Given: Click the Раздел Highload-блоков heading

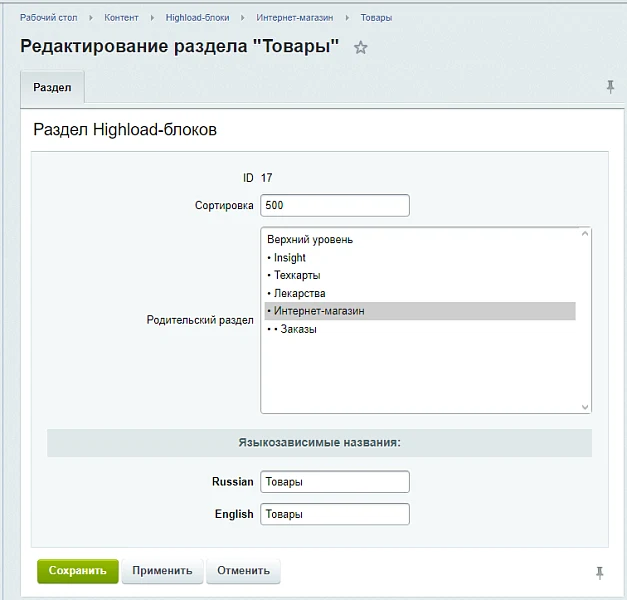Looking at the screenshot, I should 125,130.
